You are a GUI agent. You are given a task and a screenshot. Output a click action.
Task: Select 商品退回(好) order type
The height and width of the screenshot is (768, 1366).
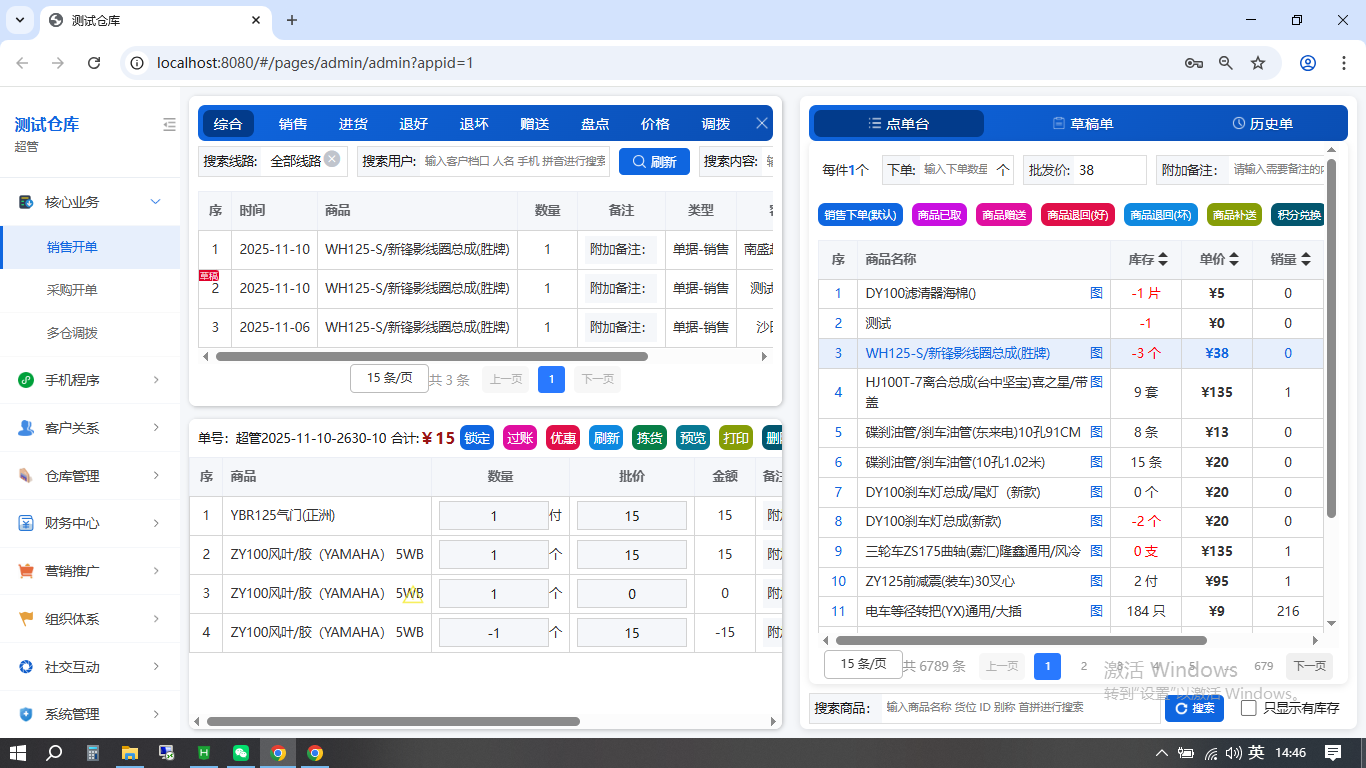[x=1077, y=215]
